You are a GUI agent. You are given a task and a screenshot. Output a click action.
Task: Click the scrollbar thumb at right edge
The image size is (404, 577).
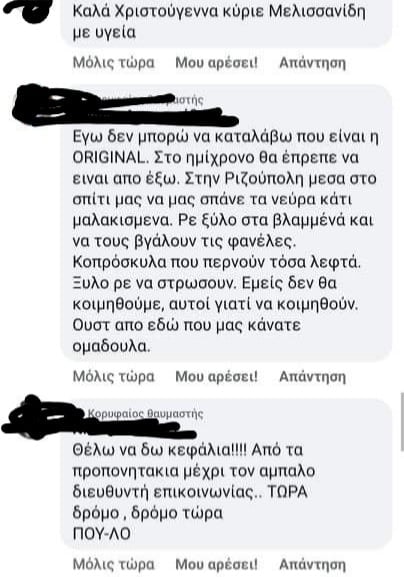(x=402, y=422)
